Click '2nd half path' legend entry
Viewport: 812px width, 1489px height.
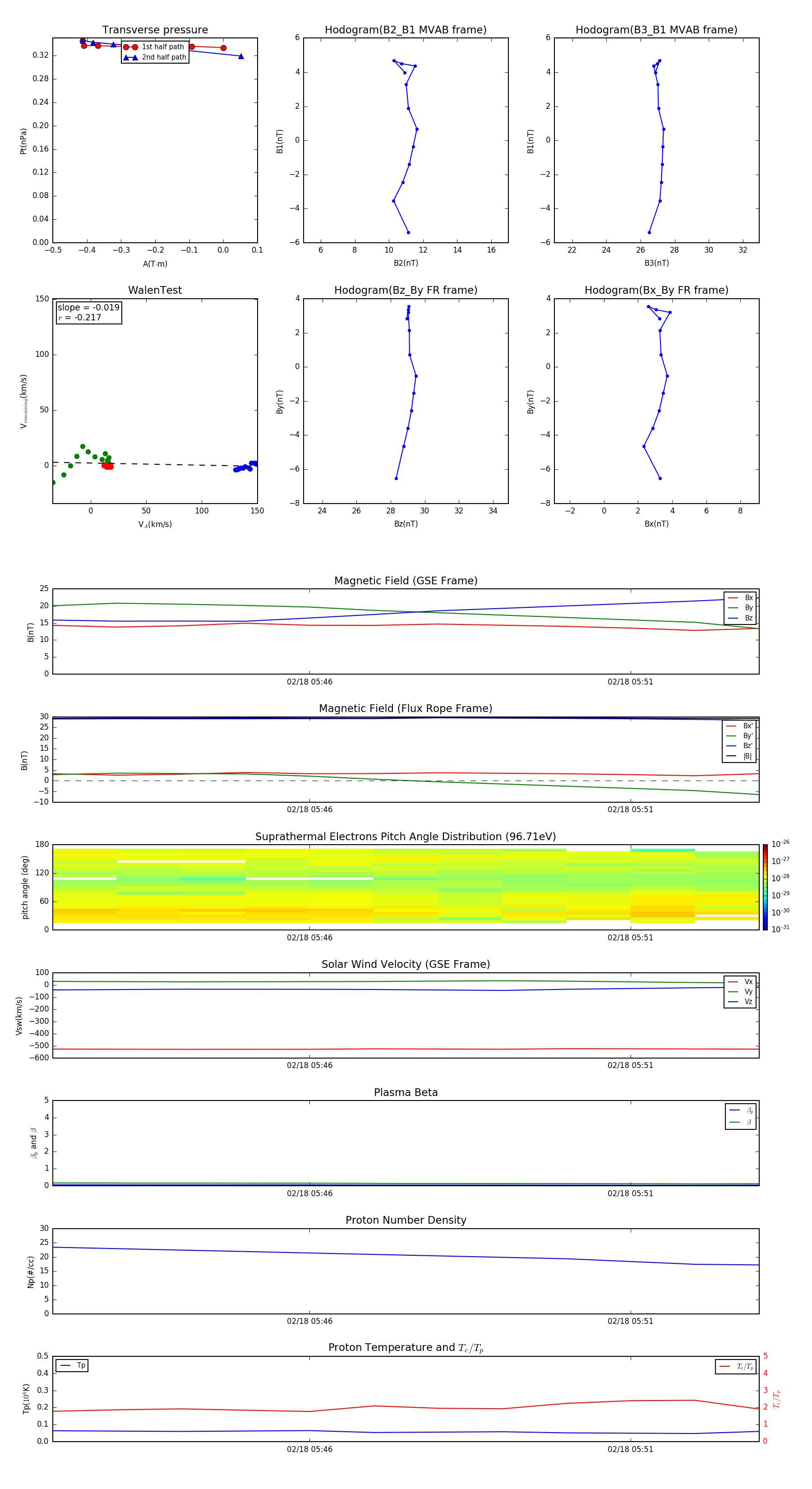coord(156,57)
